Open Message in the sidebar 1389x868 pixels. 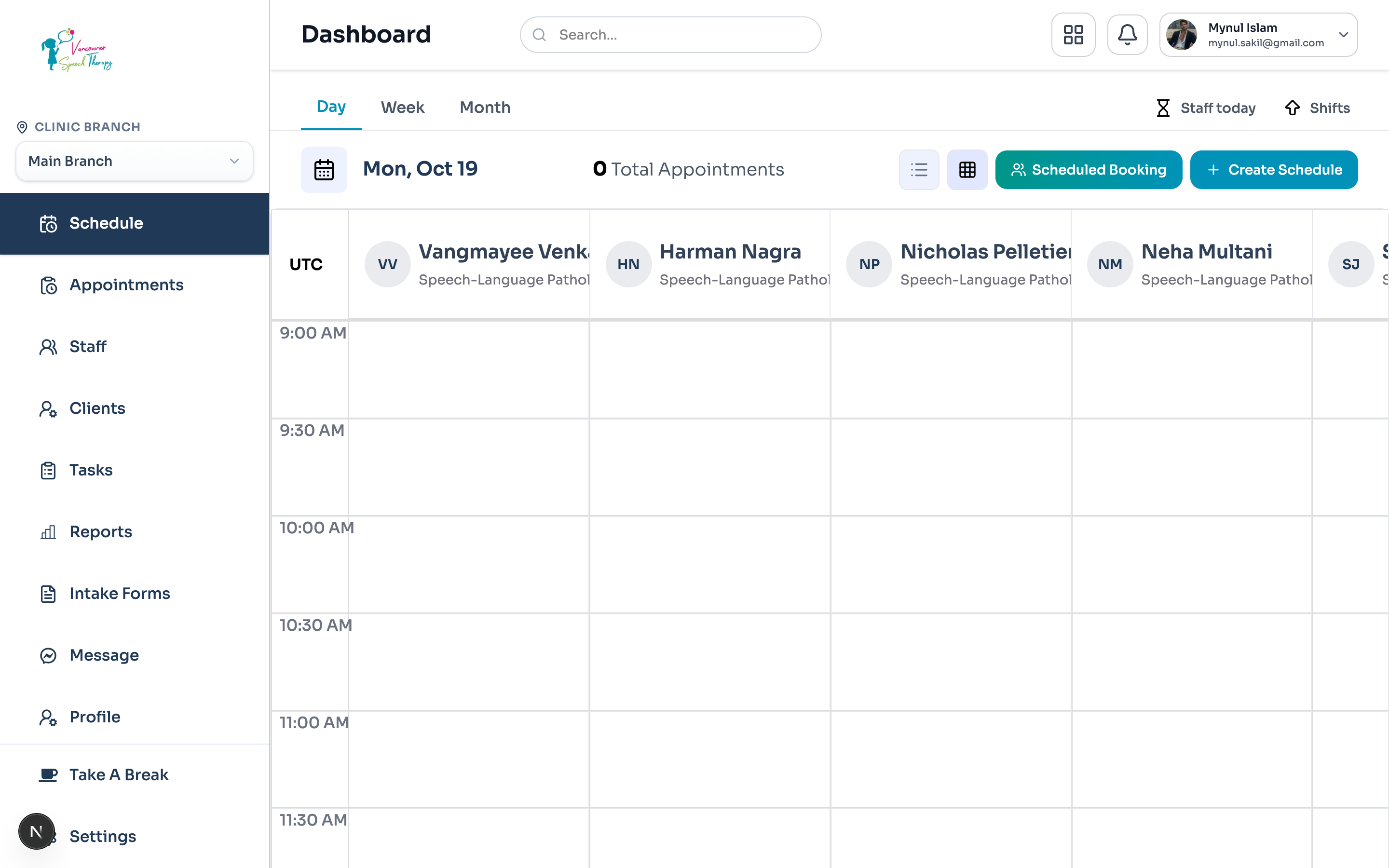click(134, 656)
